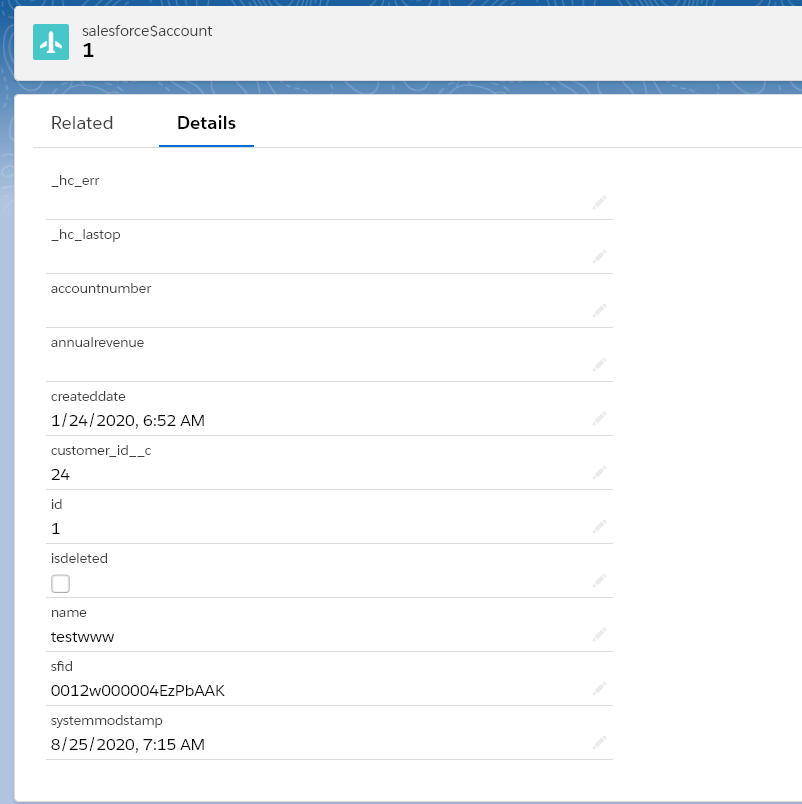Select the Details tab

[206, 123]
